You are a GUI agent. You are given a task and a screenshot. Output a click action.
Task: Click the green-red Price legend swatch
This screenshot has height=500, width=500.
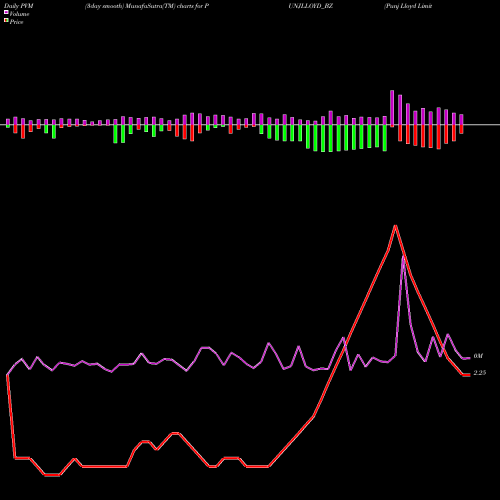tap(6, 21)
